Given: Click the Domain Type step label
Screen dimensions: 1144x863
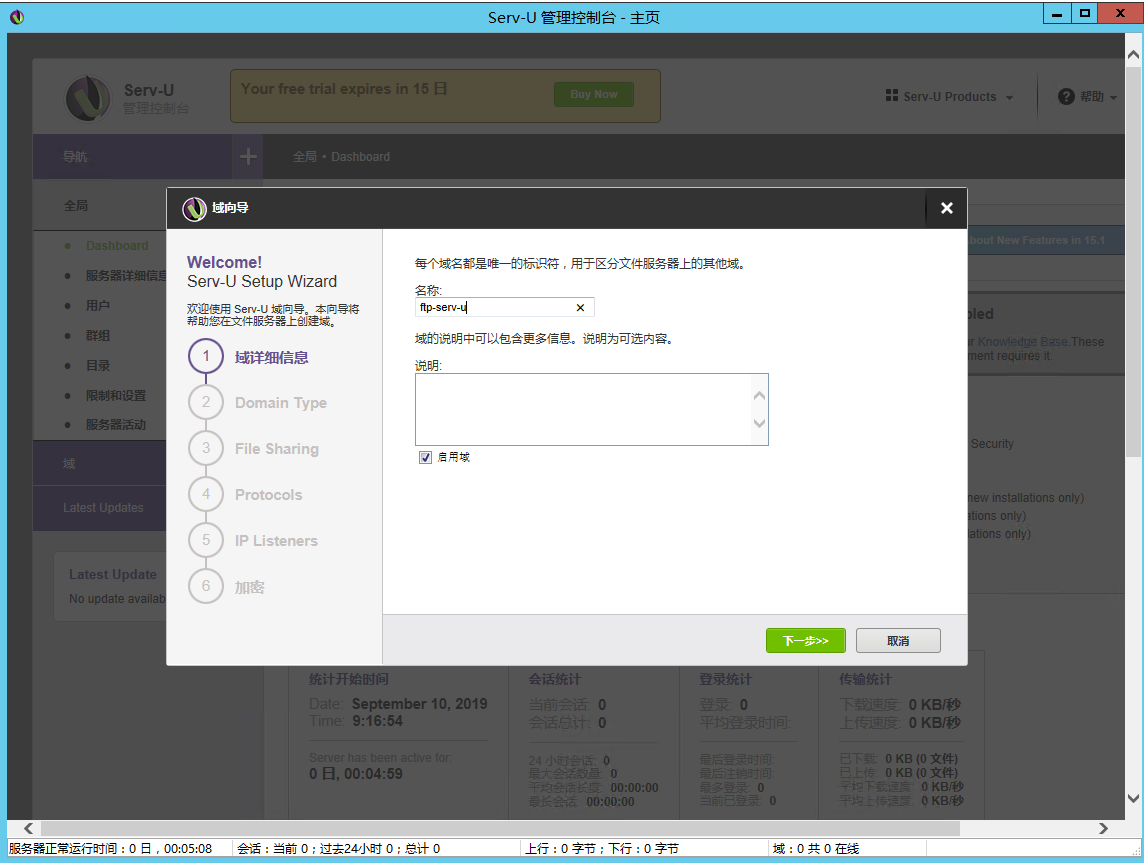Looking at the screenshot, I should coord(281,403).
